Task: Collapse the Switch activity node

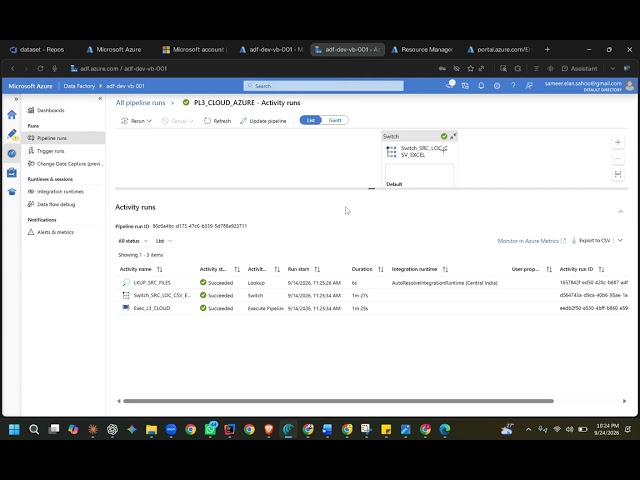Action: [x=453, y=136]
